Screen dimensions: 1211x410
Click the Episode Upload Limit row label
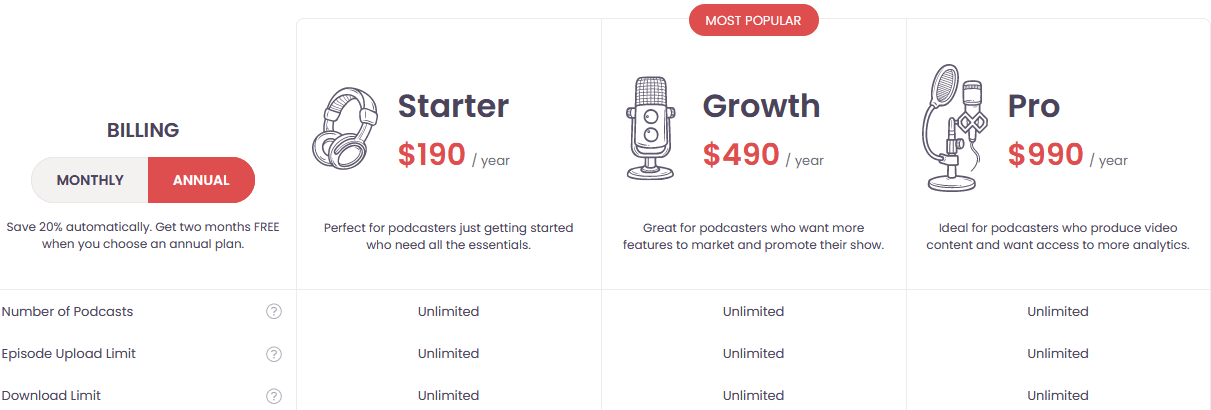click(68, 354)
